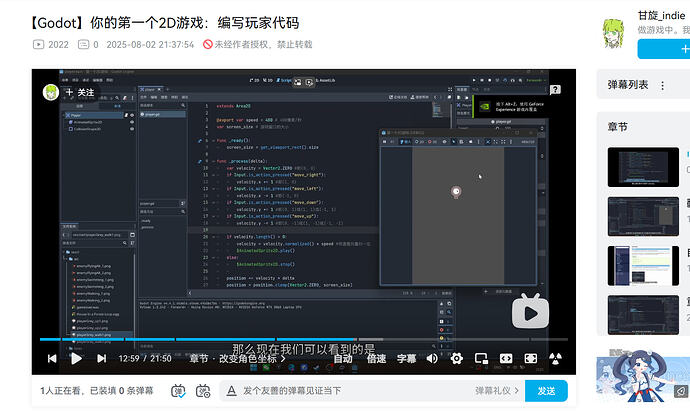Click the large Bilibili play overlay icon

pyautogui.click(x=530, y=311)
